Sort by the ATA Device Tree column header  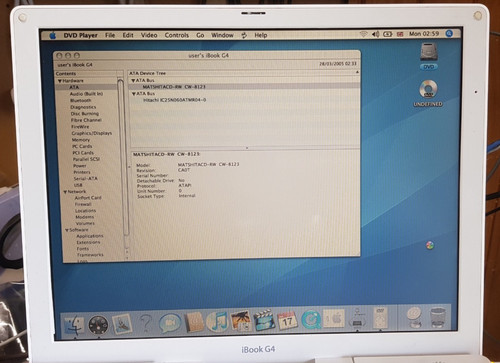[x=243, y=73]
